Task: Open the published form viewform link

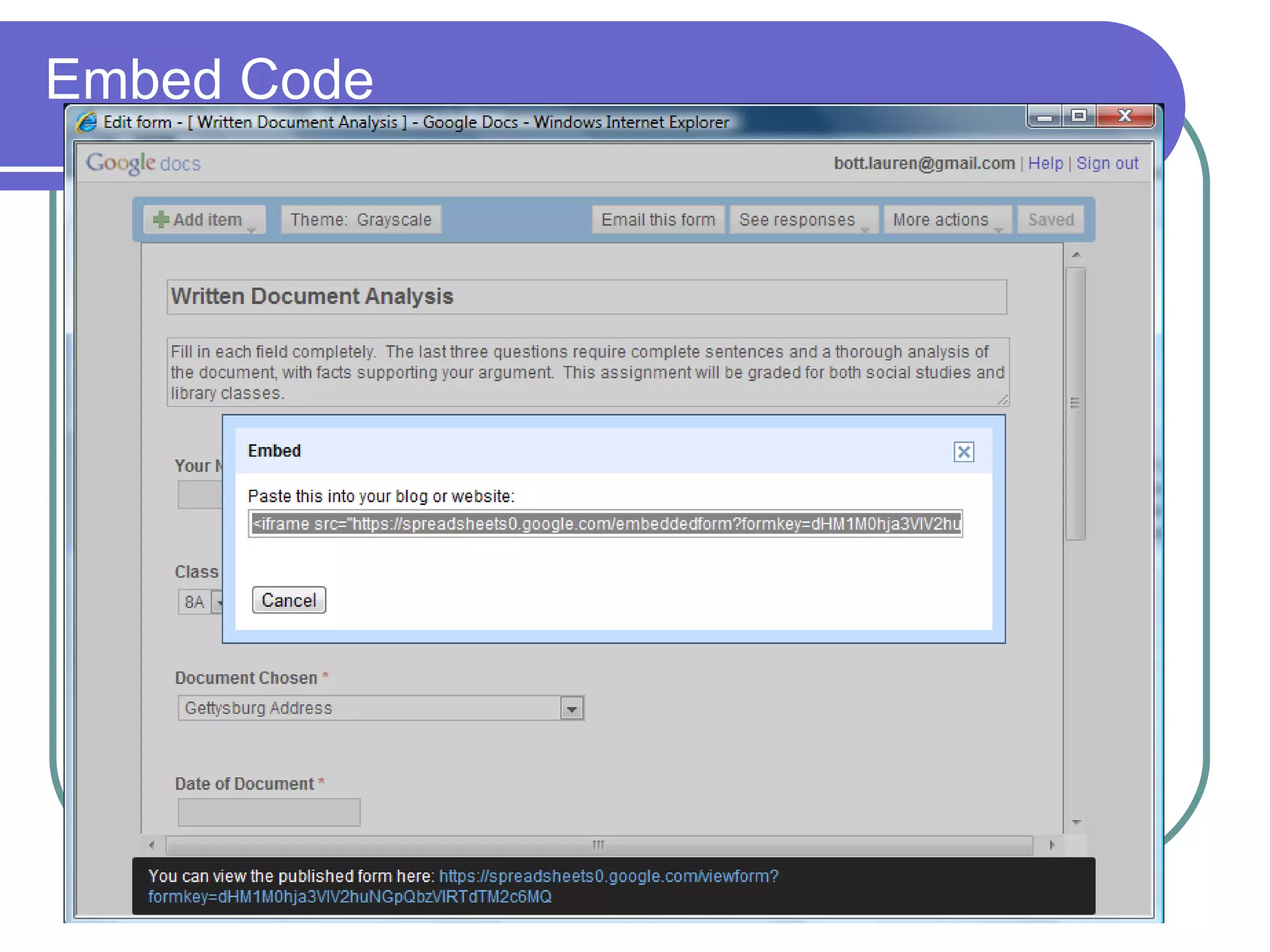Action: pyautogui.click(x=463, y=886)
